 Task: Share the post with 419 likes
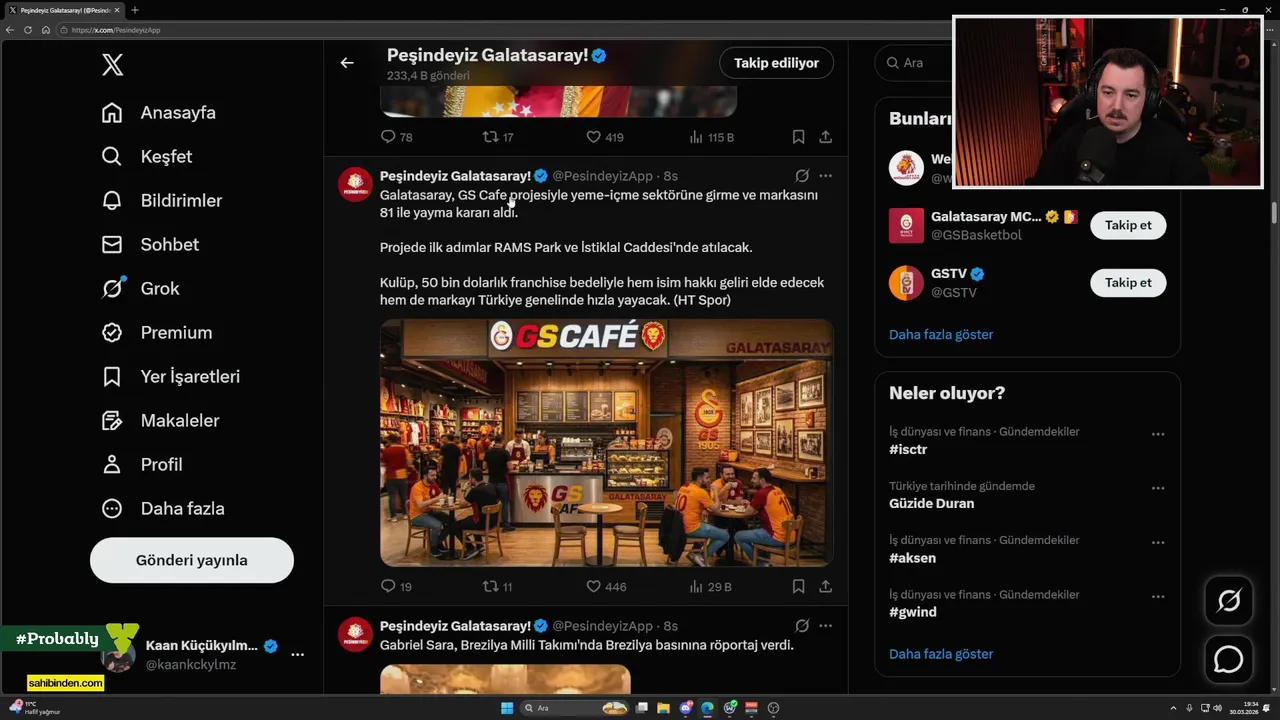click(825, 137)
